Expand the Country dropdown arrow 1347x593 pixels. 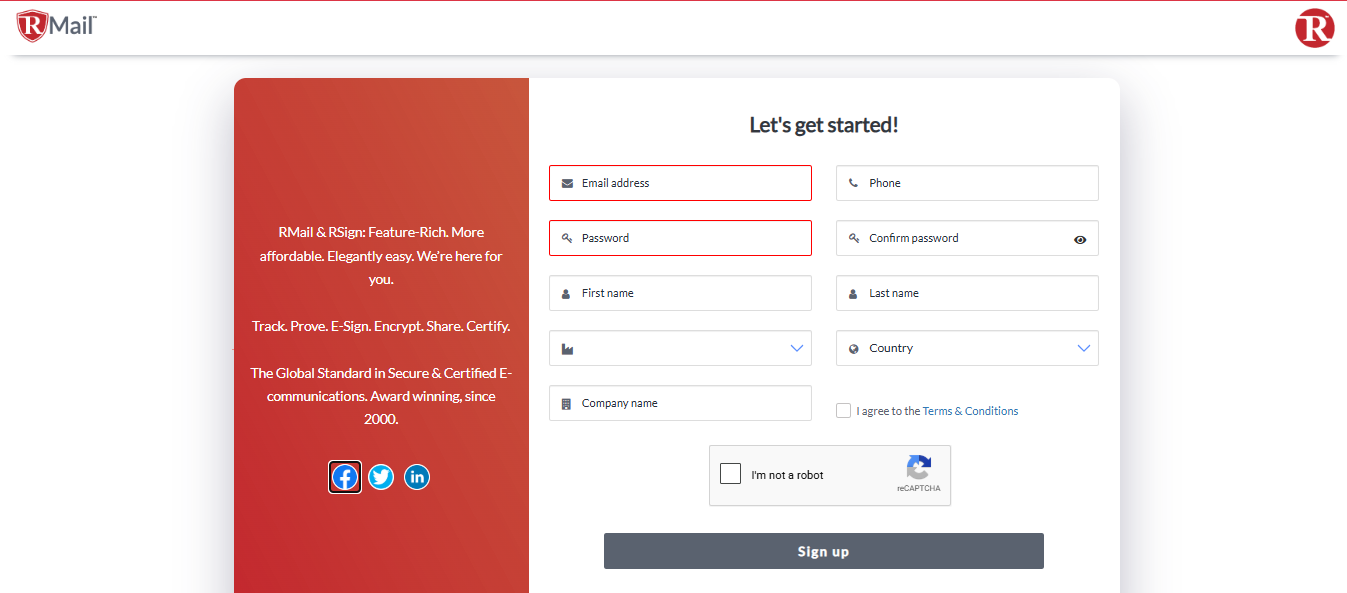click(x=1084, y=348)
